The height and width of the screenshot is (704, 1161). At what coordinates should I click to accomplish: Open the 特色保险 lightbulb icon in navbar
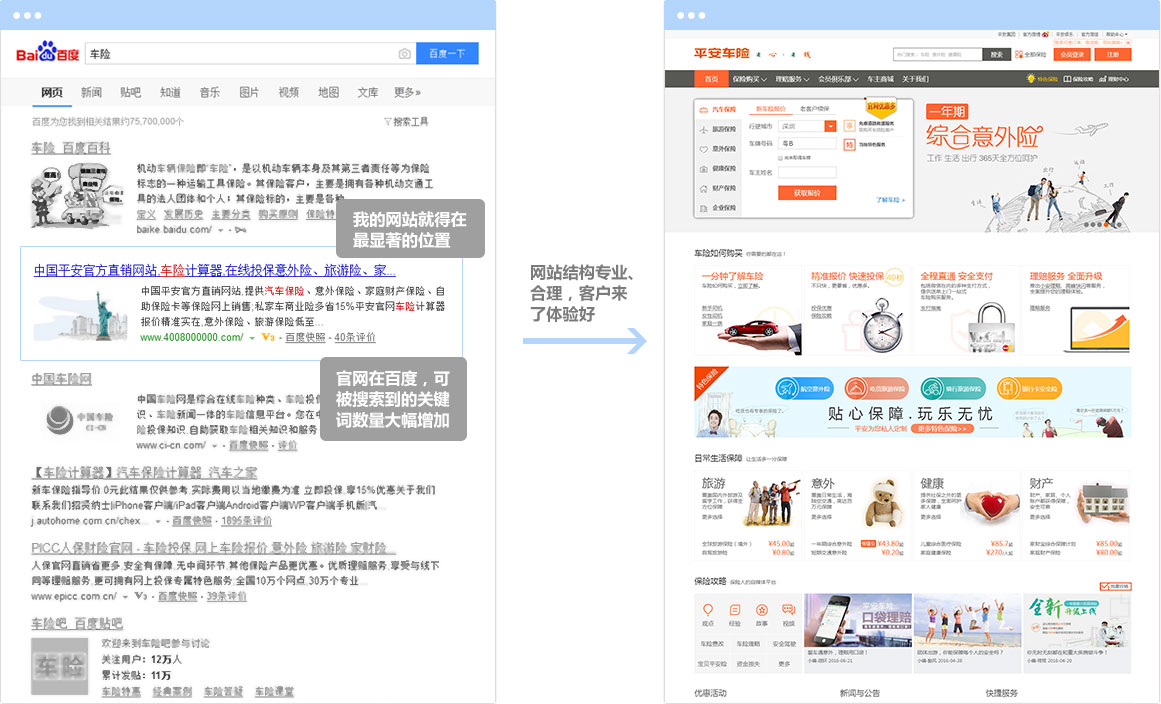(1029, 79)
